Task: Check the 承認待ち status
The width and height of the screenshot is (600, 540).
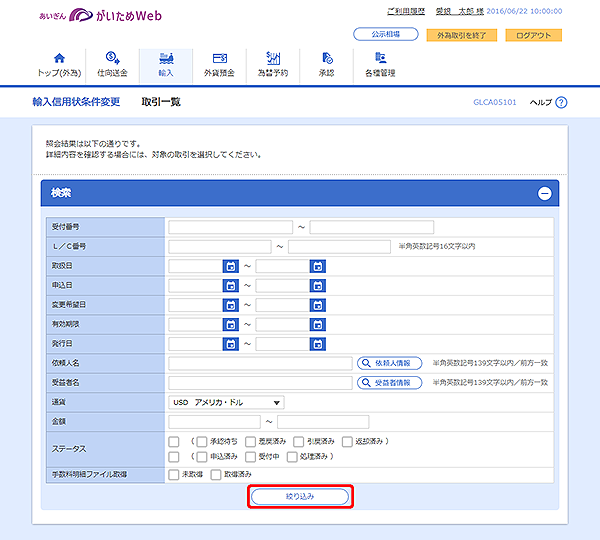Action: coord(202,442)
